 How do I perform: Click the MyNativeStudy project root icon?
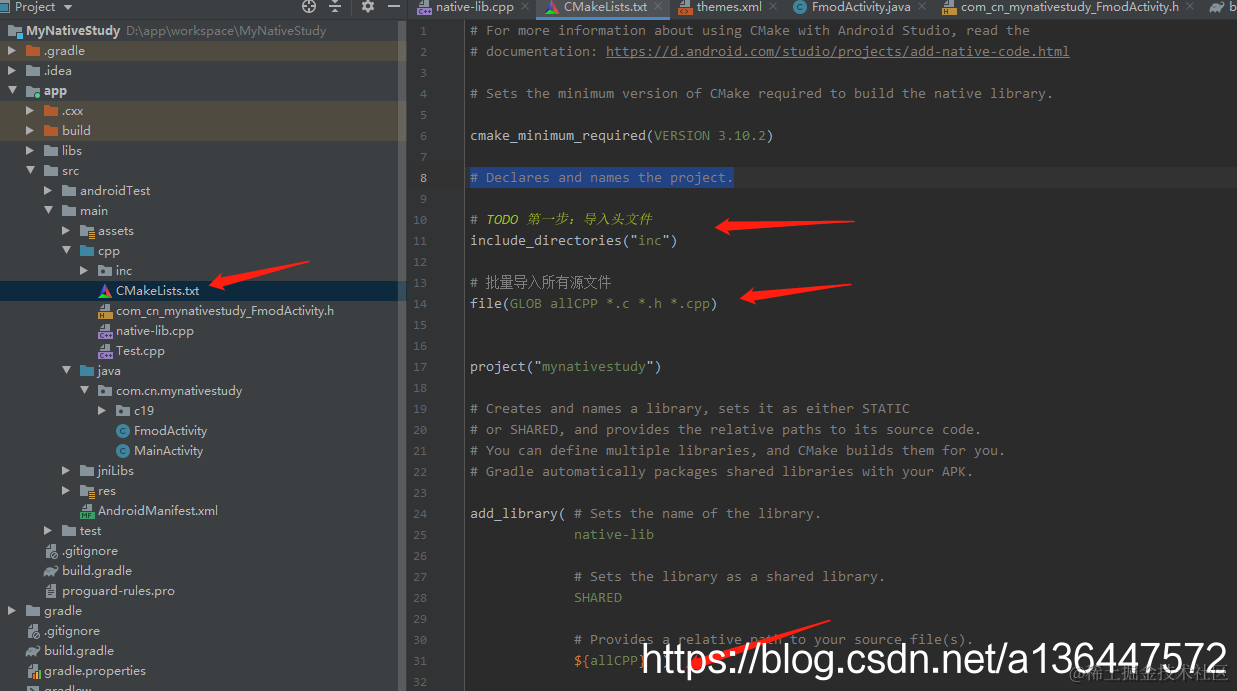click(x=15, y=31)
